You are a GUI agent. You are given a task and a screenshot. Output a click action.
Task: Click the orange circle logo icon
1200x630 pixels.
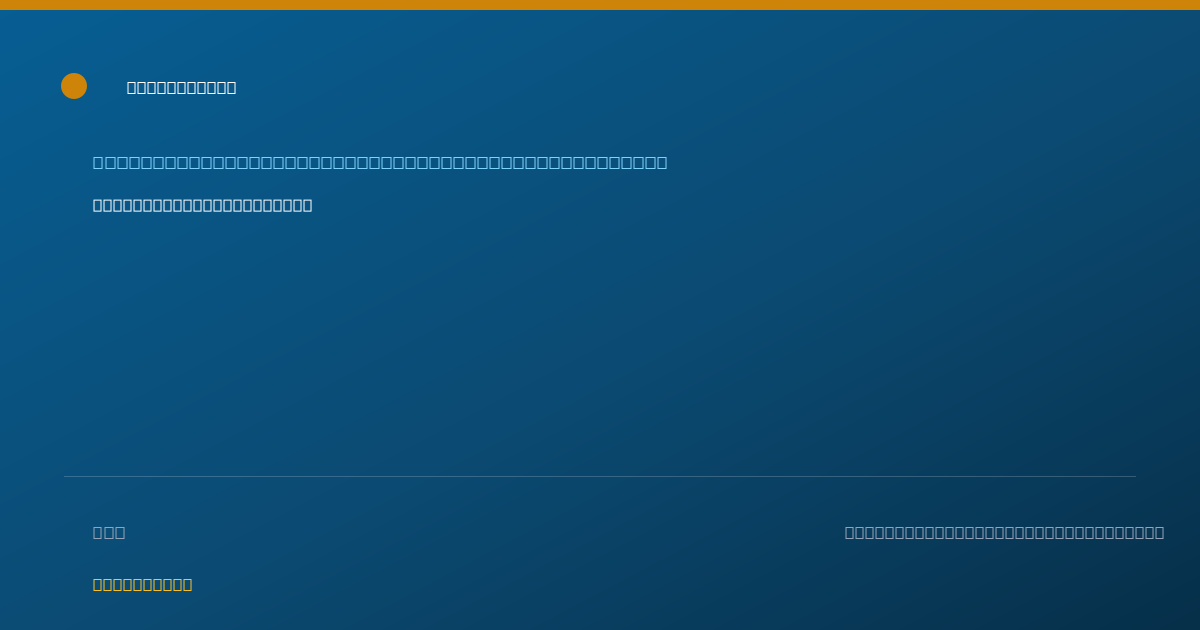74,86
